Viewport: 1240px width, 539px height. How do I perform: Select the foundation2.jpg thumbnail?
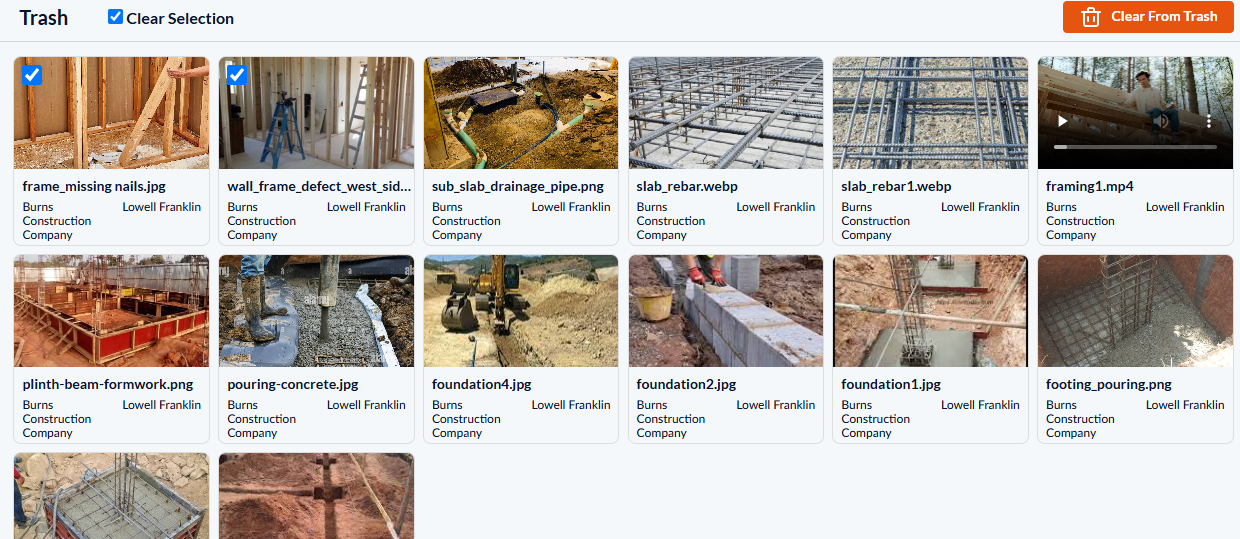coord(726,311)
